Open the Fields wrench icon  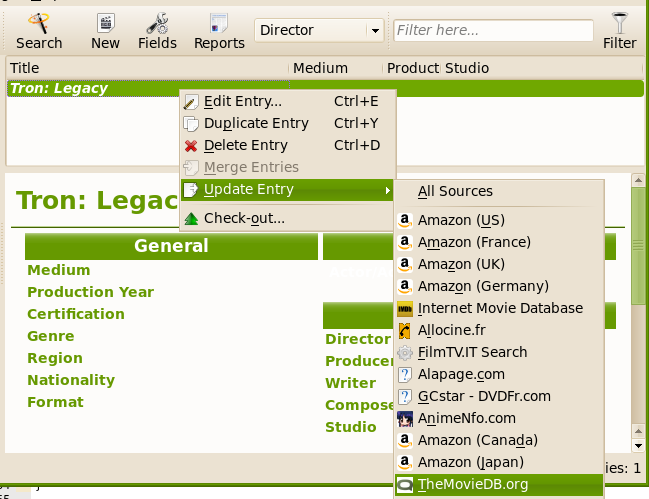157,23
